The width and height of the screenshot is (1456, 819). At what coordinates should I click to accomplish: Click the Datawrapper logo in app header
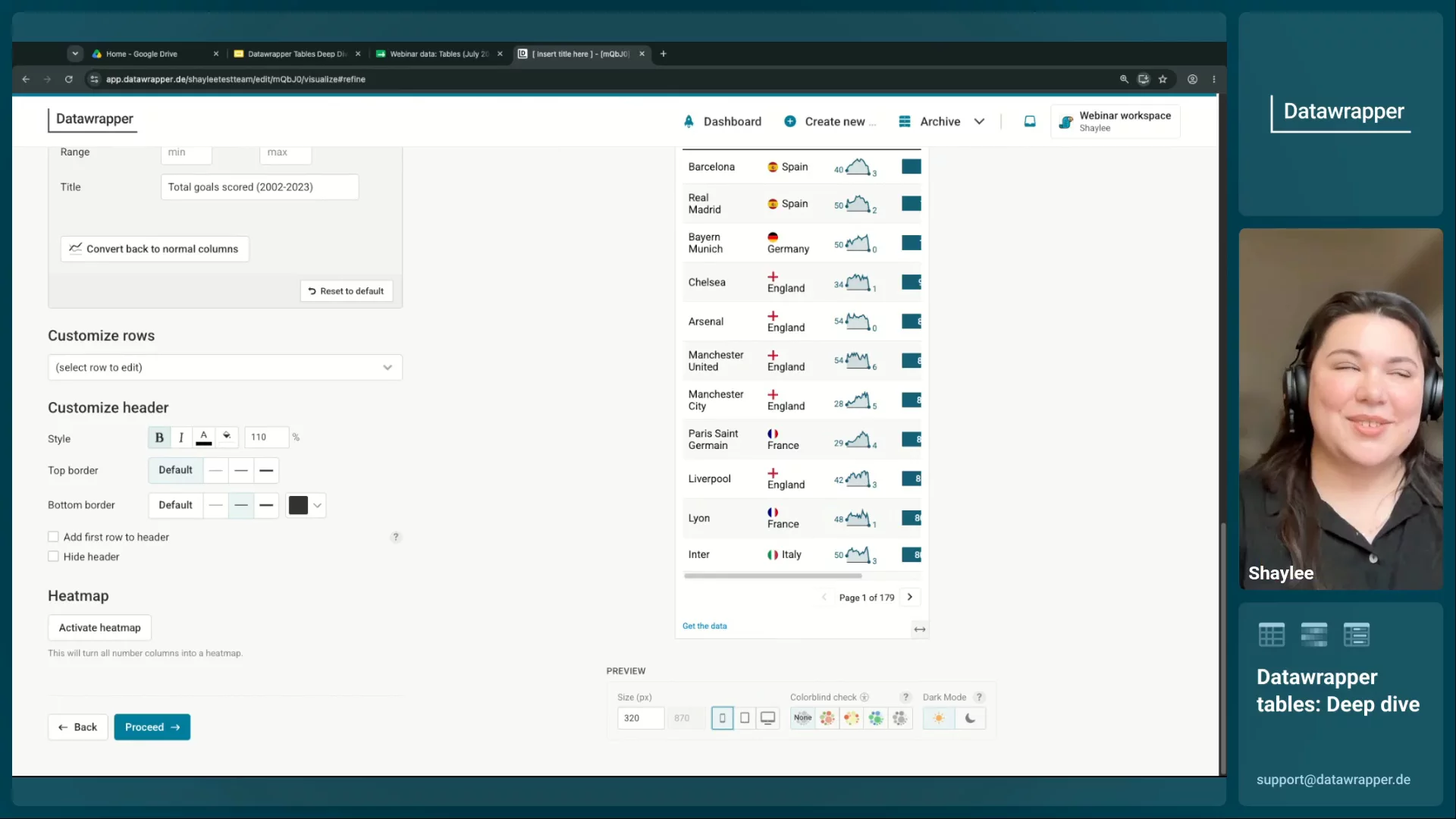93,120
